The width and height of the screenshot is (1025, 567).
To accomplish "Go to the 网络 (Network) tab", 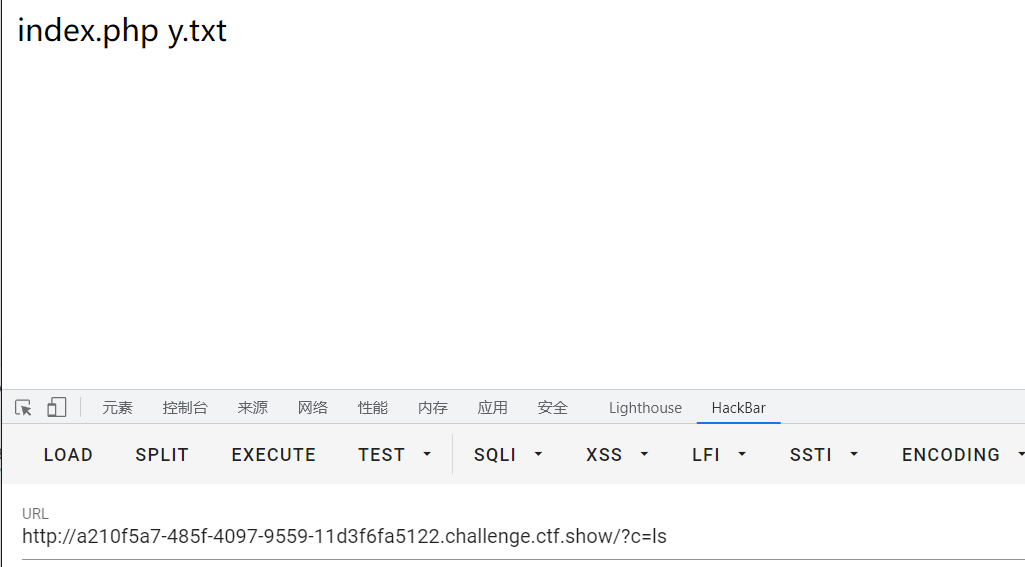I will tap(312, 408).
